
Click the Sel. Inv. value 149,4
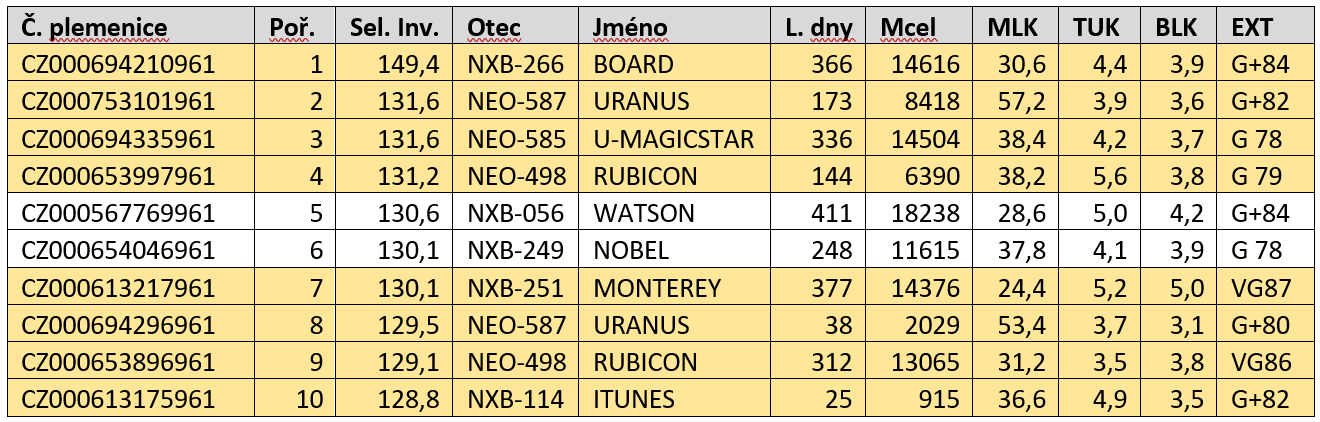click(410, 65)
